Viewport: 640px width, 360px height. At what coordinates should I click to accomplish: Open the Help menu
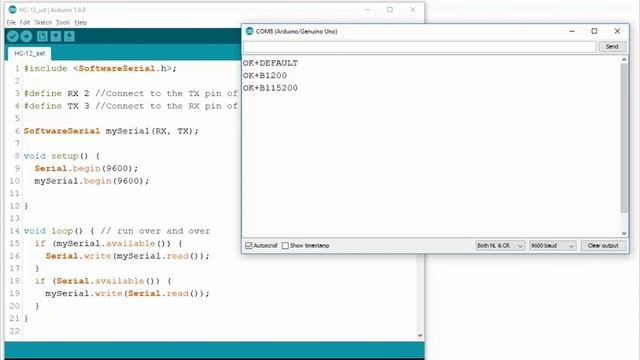[80, 22]
